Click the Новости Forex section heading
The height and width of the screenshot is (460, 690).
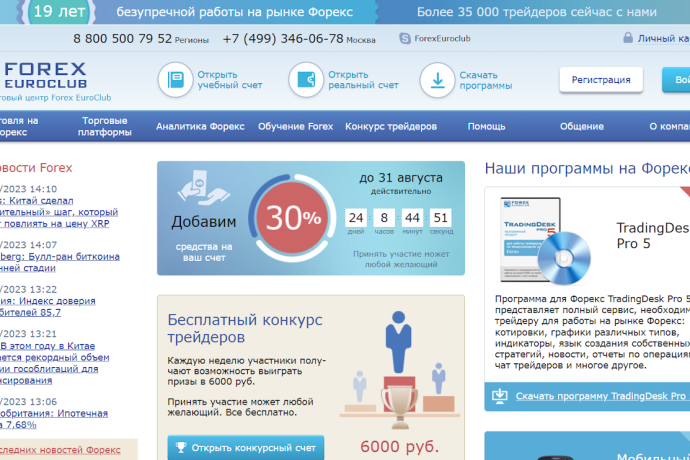[x=36, y=168]
